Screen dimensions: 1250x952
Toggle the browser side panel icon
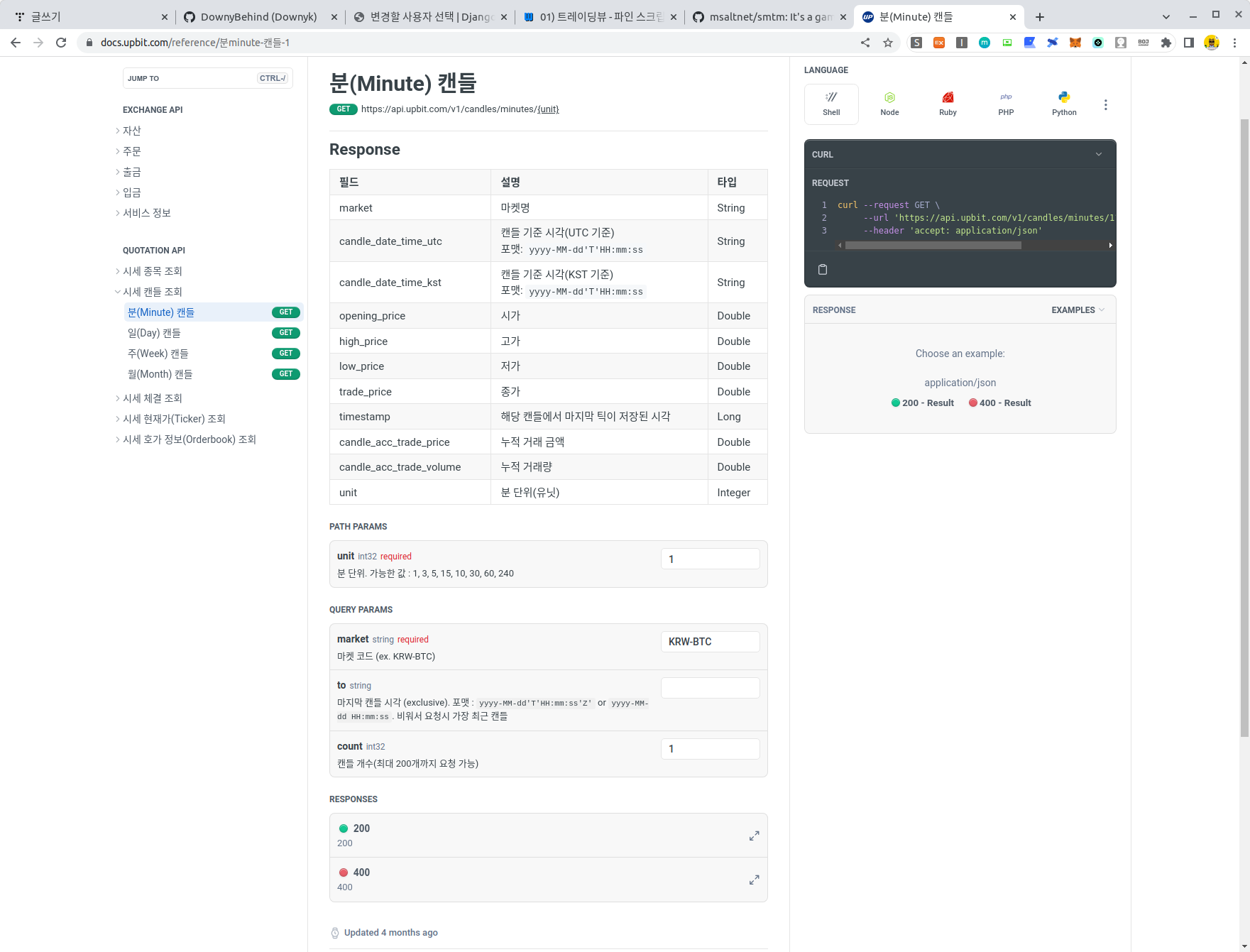[1189, 43]
